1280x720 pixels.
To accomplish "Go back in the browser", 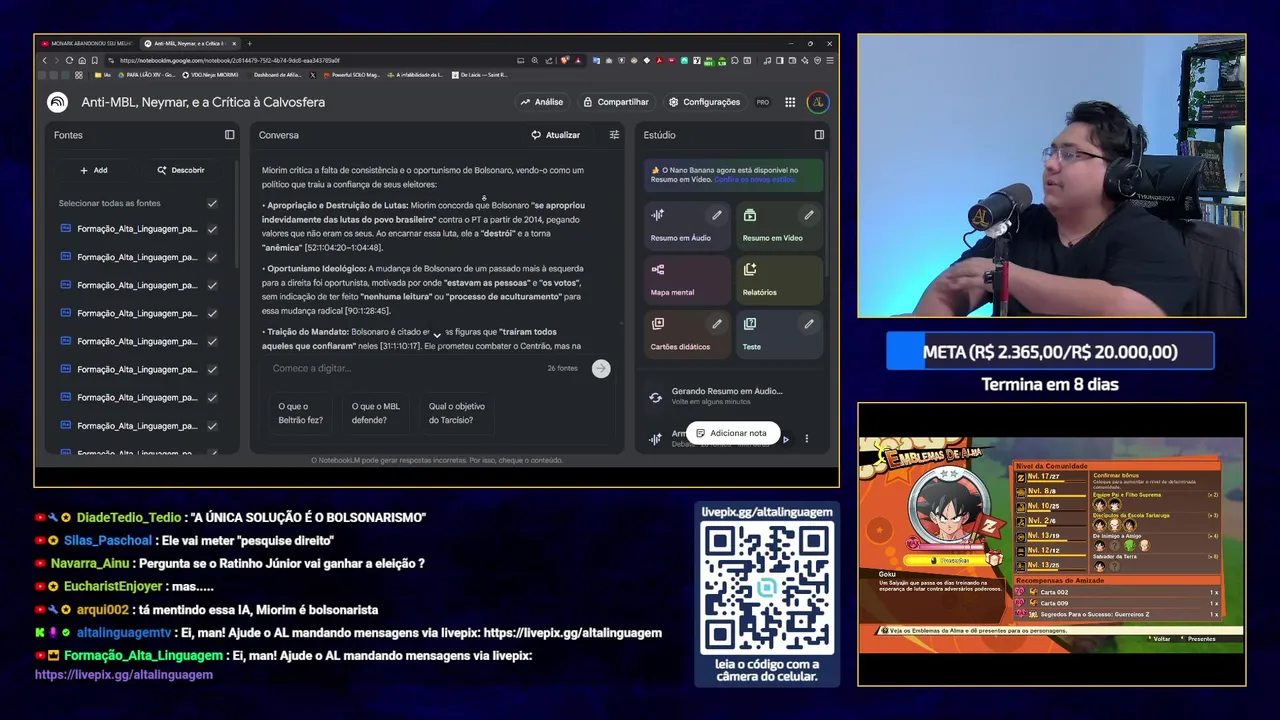I will (44, 60).
